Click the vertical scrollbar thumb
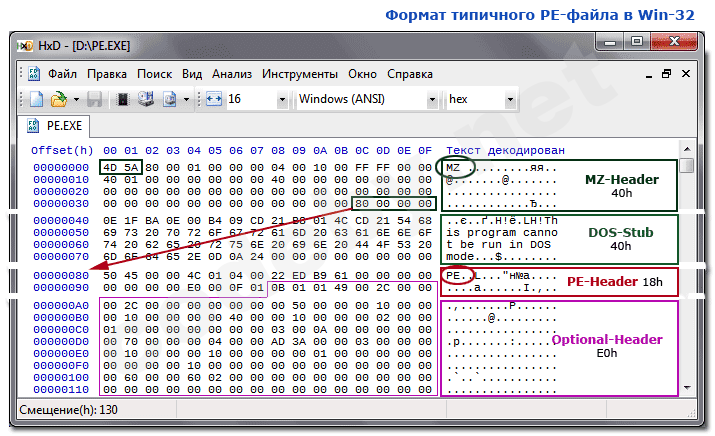Screen dimensions: 715x436 (687, 165)
